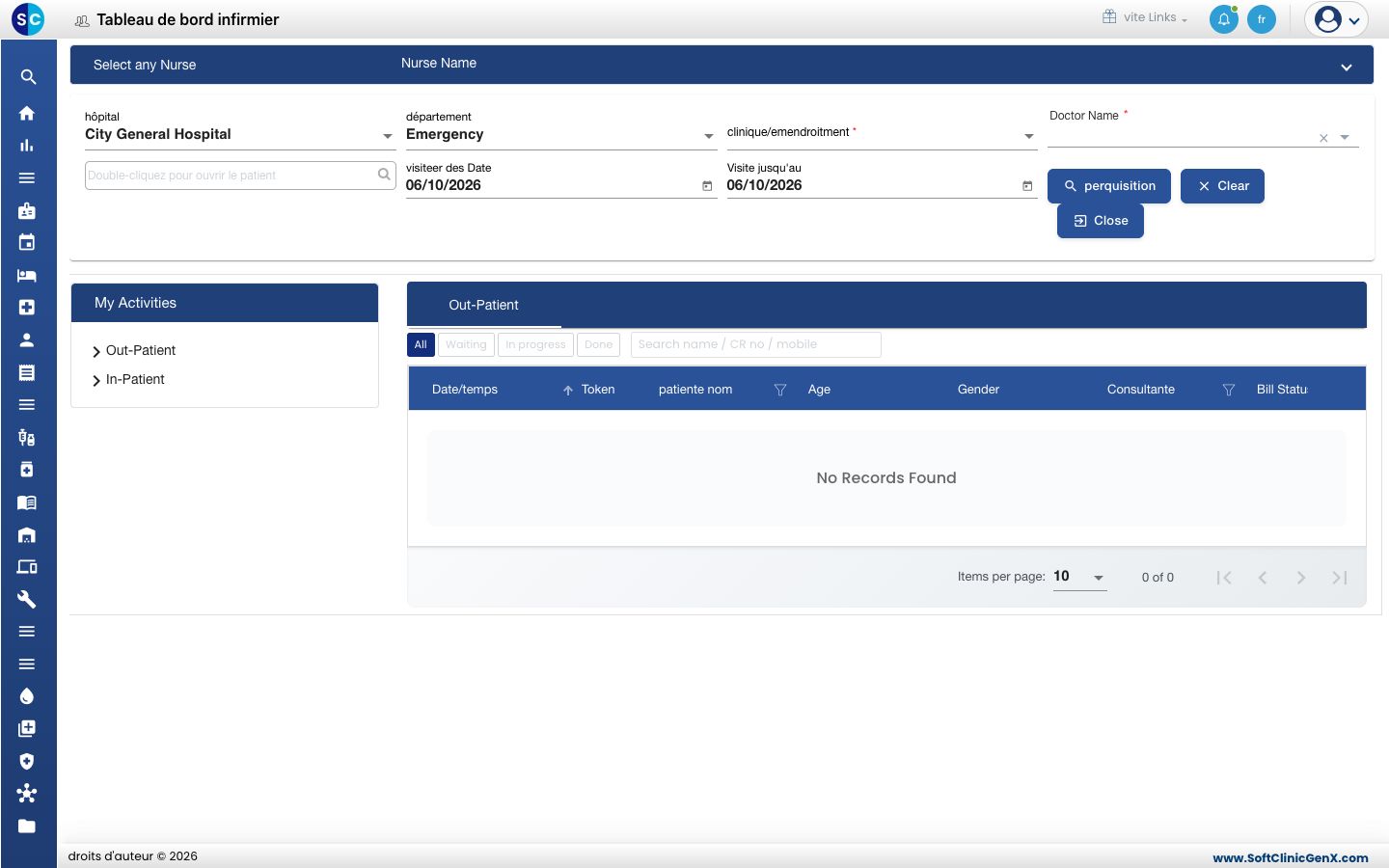This screenshot has width=1389, height=868.
Task: Open notifications bell icon
Action: coord(1224,19)
